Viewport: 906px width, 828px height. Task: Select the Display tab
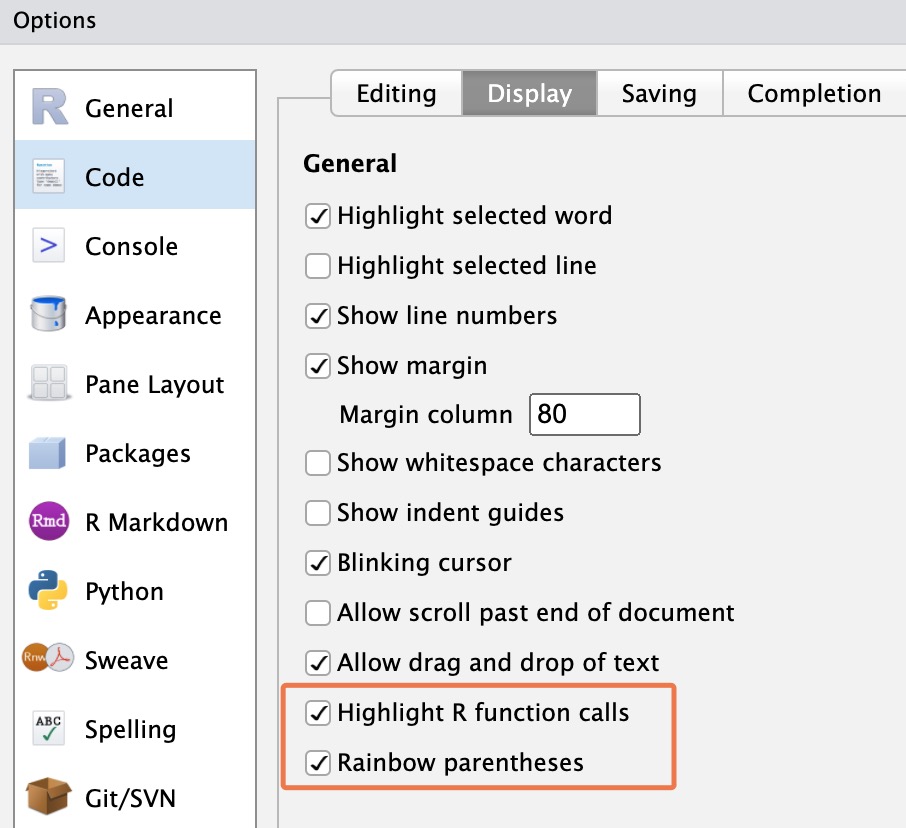[529, 93]
